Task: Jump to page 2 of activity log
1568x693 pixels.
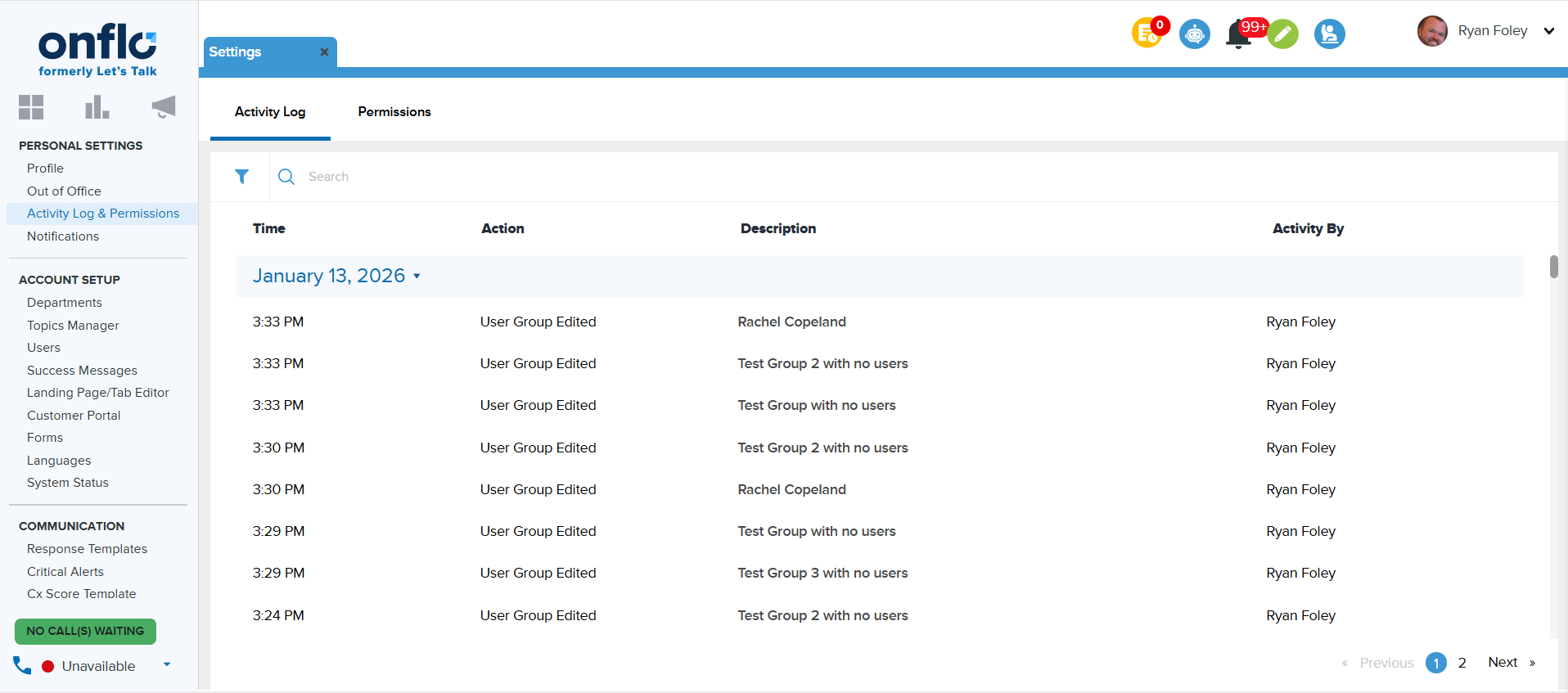Action: click(x=1462, y=663)
